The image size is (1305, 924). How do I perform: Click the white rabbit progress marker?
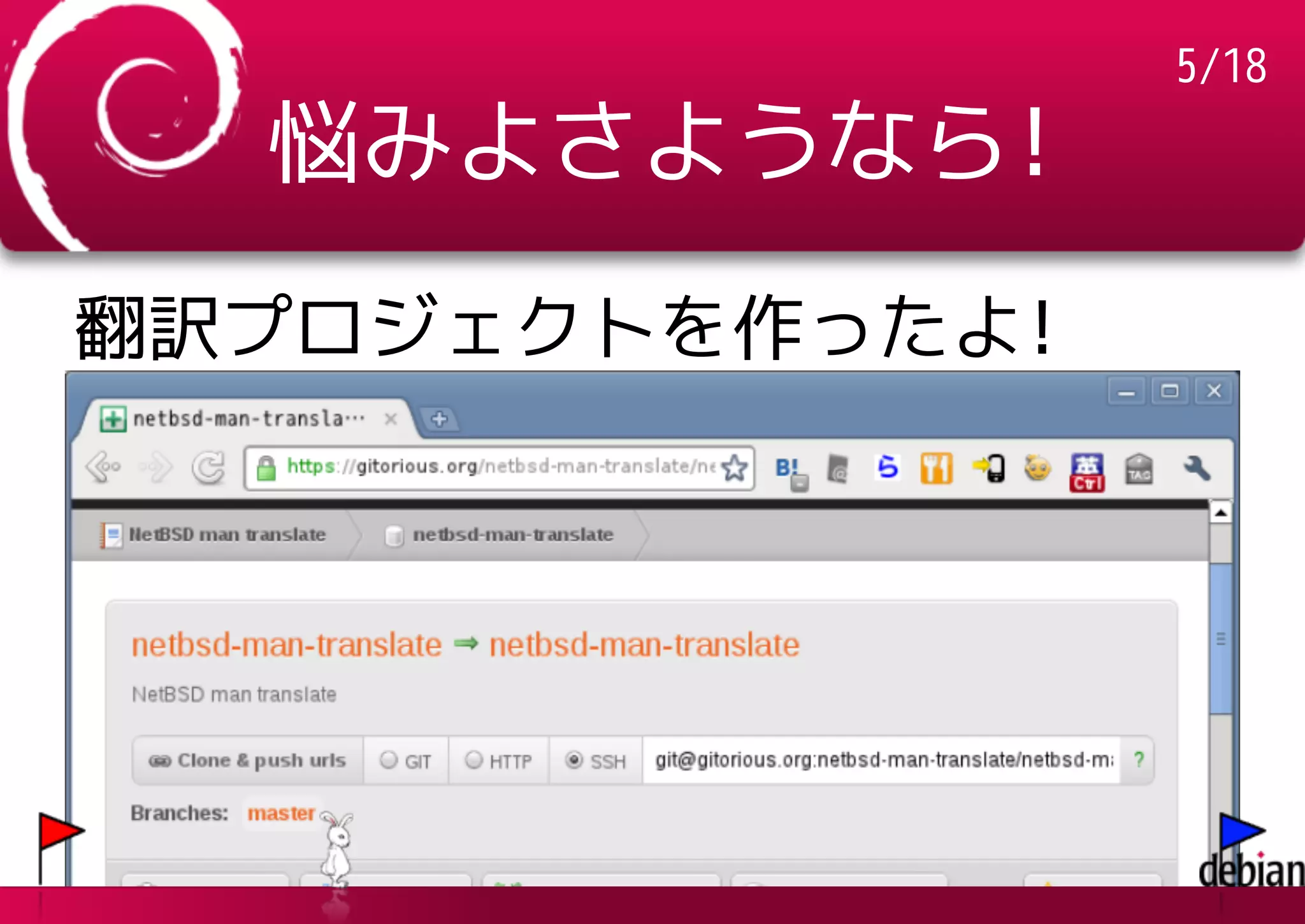coord(336,849)
